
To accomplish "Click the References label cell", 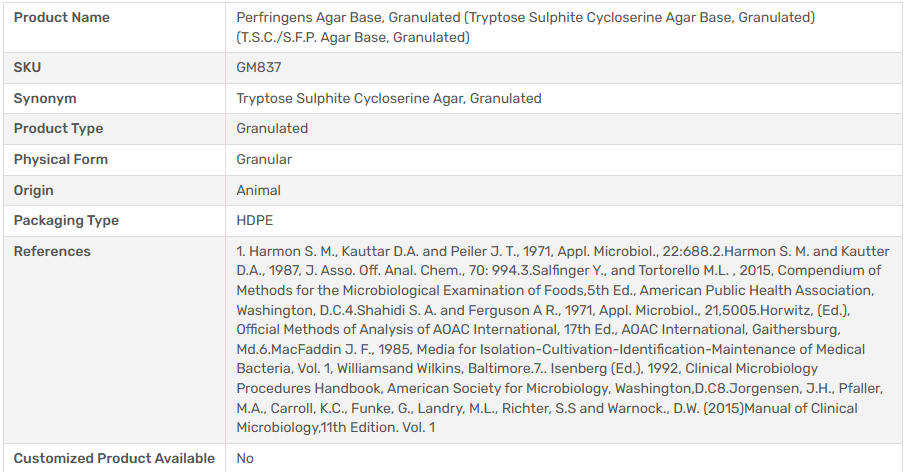I will (x=52, y=252).
